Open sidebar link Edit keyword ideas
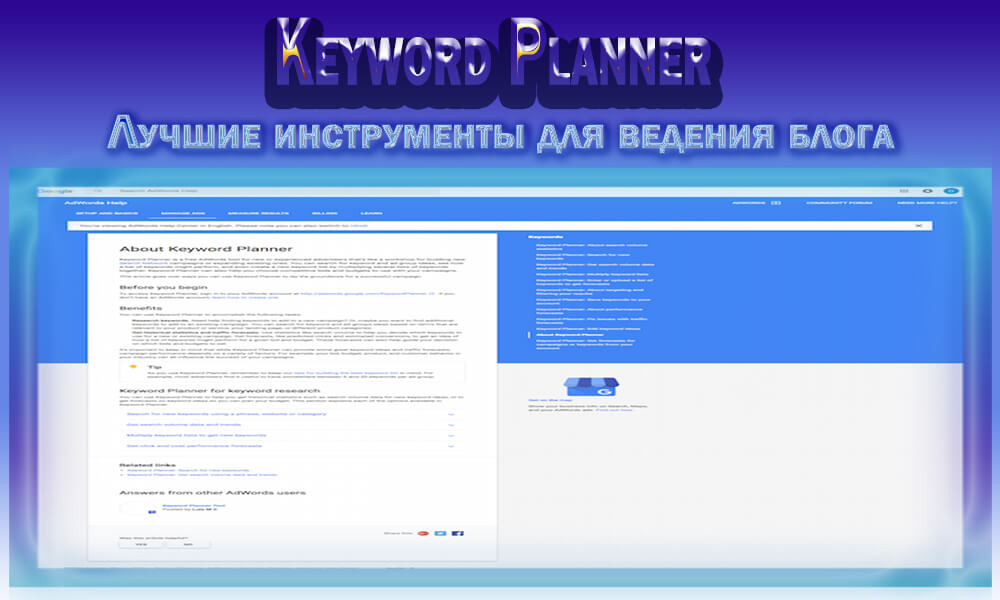Image resolution: width=1000 pixels, height=600 pixels. pyautogui.click(x=588, y=329)
